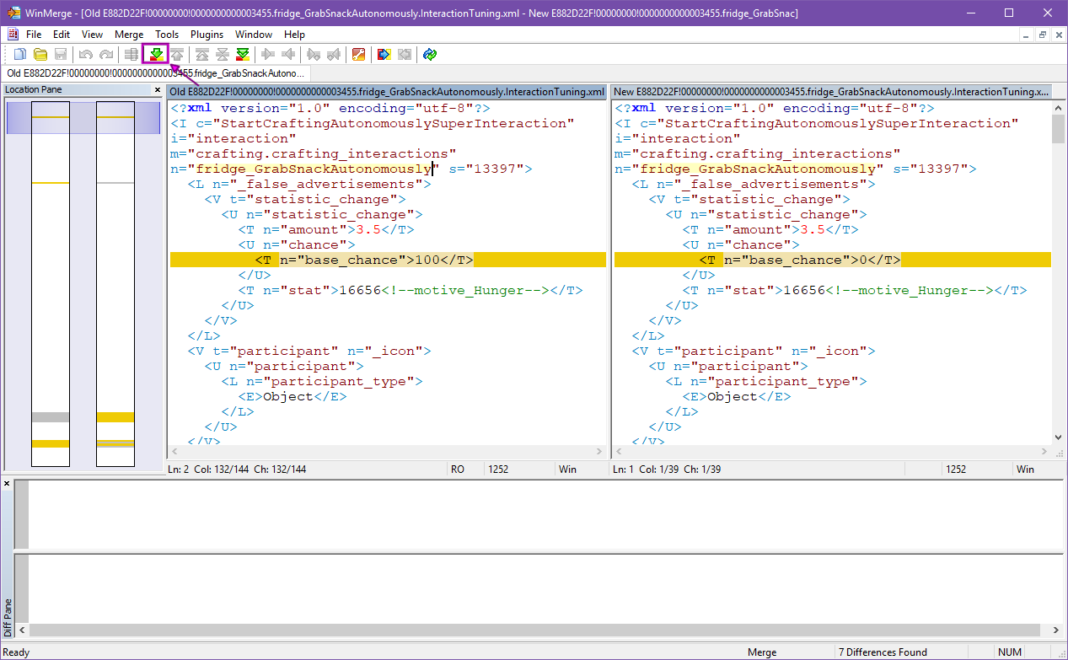
Task: Close the Location Pane
Action: tap(157, 90)
